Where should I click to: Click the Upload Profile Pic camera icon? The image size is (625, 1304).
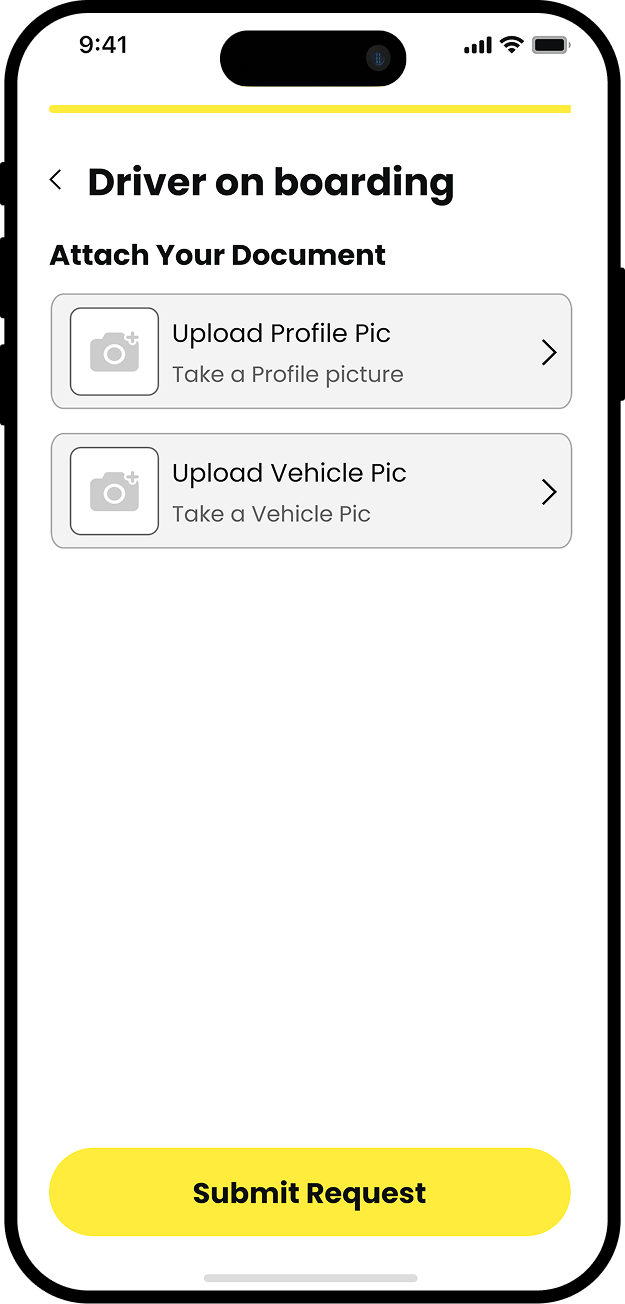point(114,352)
